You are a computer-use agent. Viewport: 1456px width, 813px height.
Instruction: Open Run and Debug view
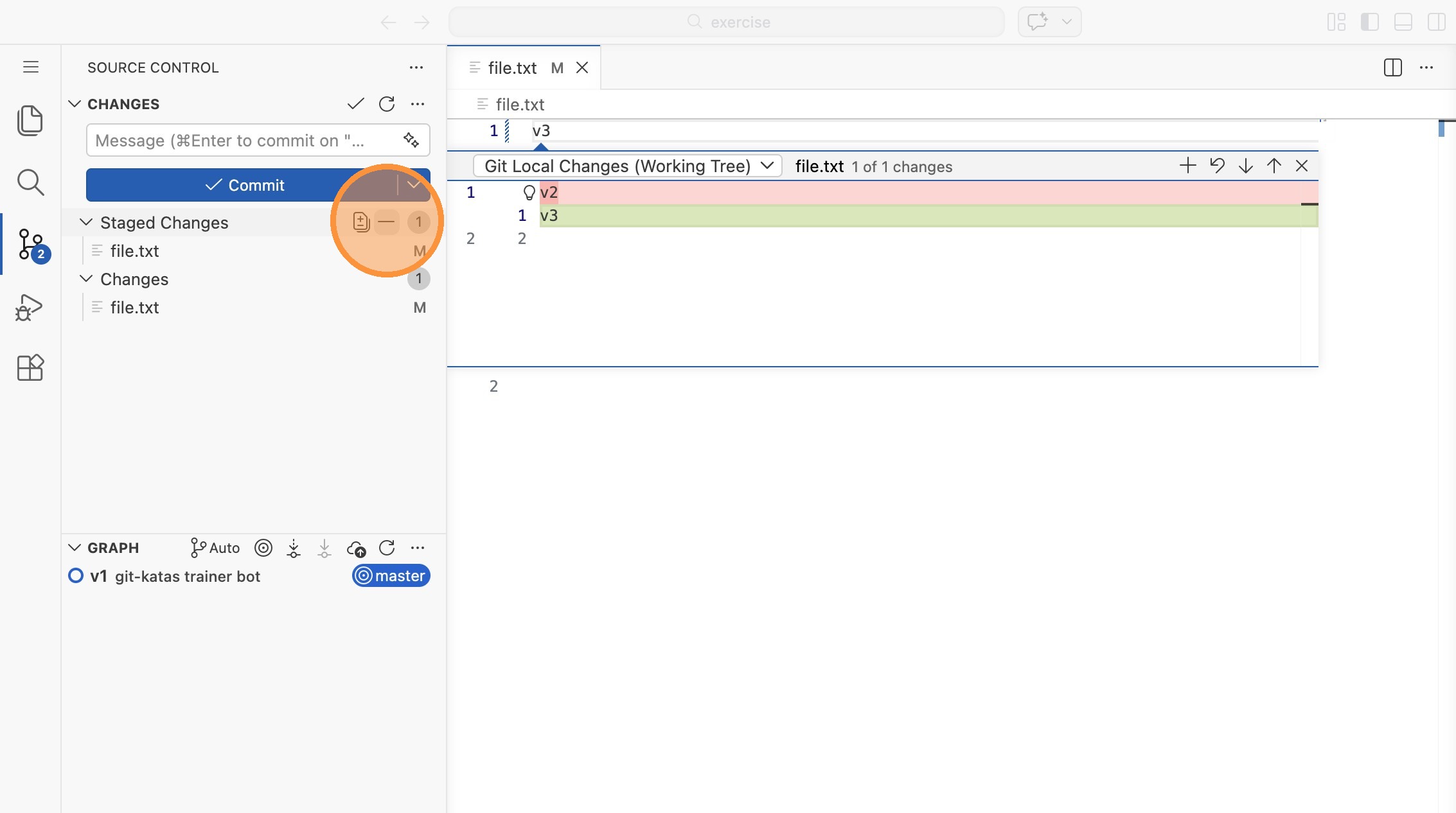[30, 307]
